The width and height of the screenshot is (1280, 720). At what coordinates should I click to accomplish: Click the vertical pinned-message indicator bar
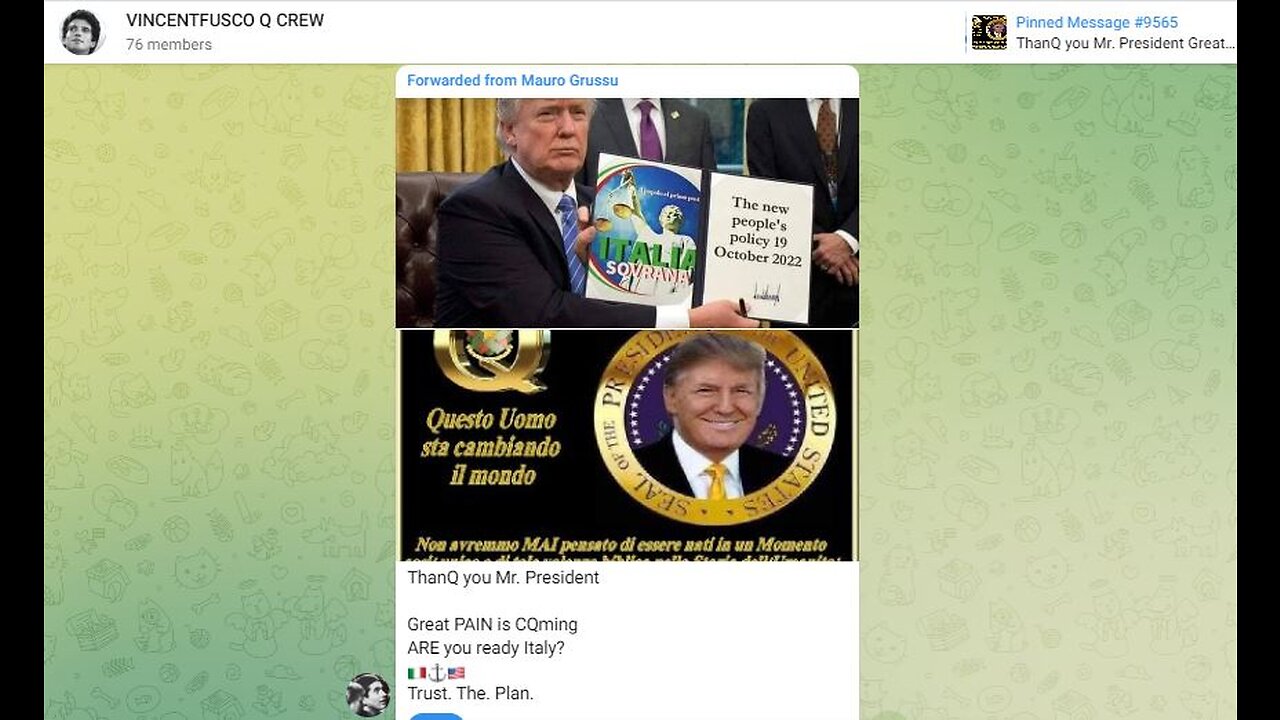tap(966, 32)
